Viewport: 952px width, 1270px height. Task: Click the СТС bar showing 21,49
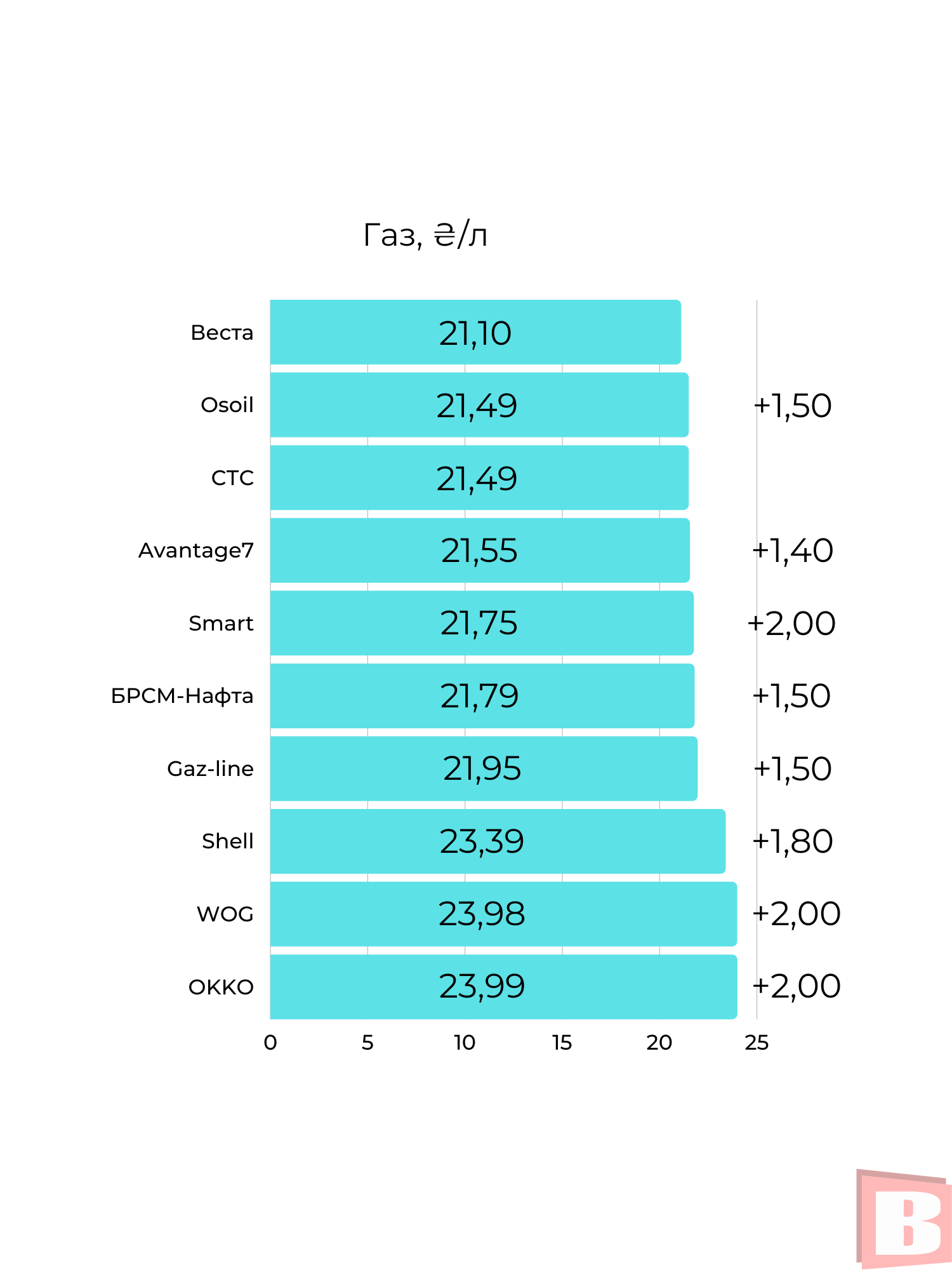pos(479,478)
